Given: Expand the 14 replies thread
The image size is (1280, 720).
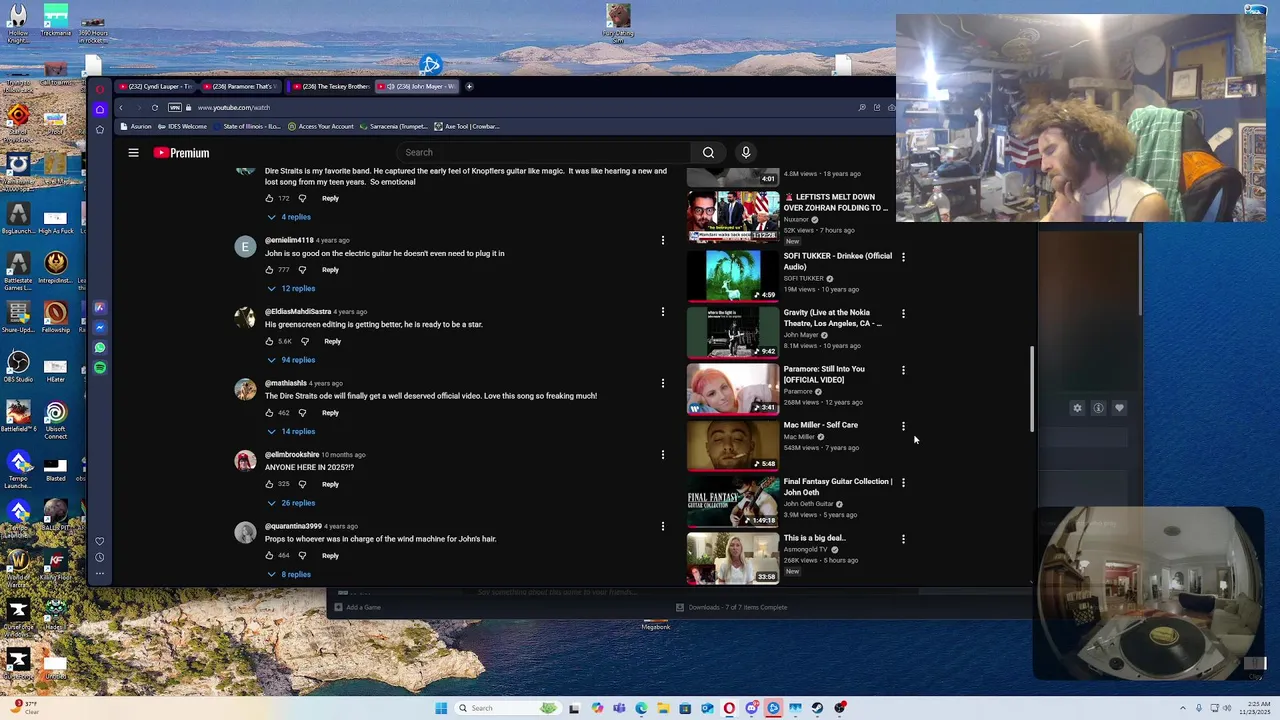Looking at the screenshot, I should (291, 432).
